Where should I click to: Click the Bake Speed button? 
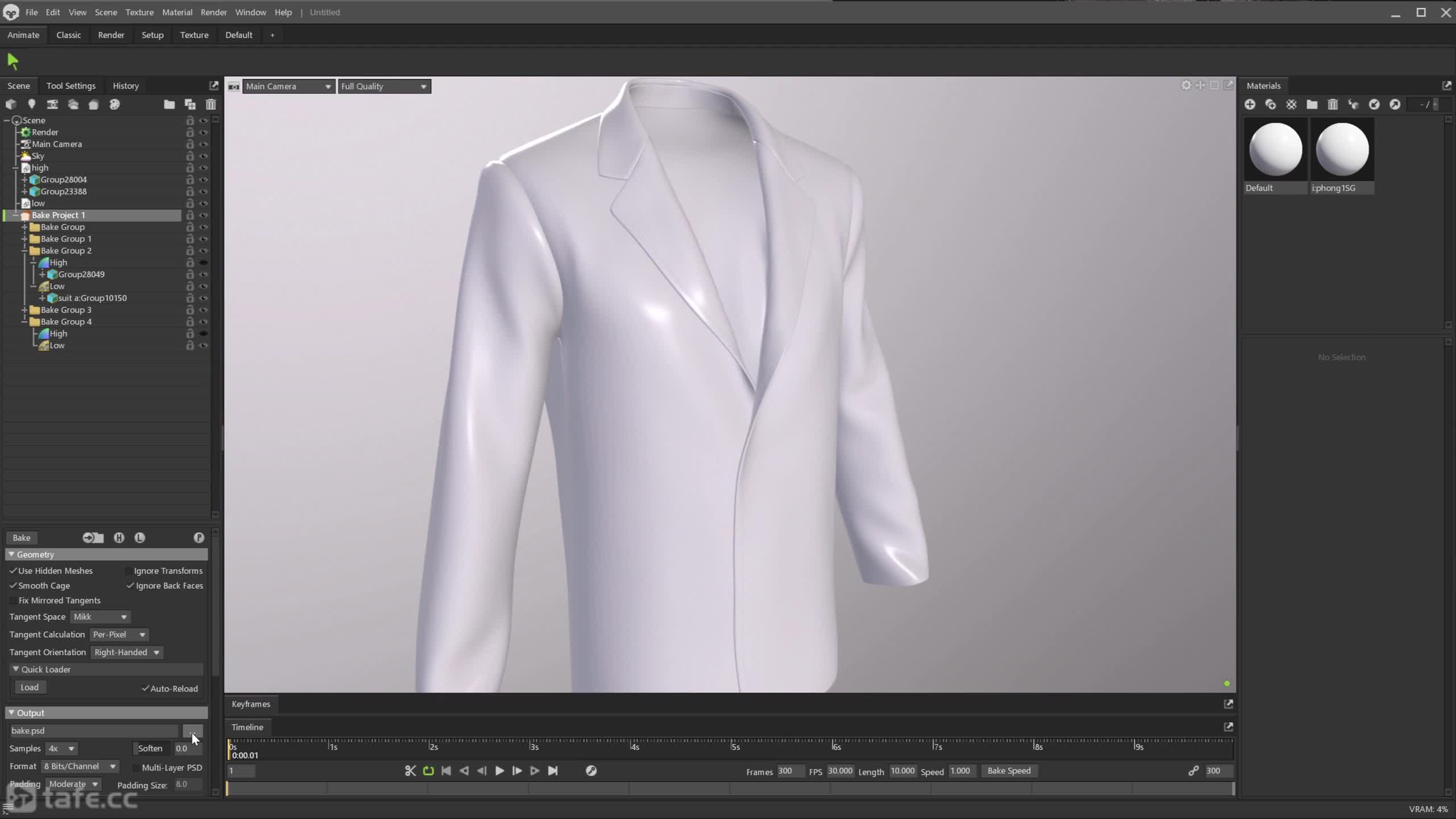1008,771
